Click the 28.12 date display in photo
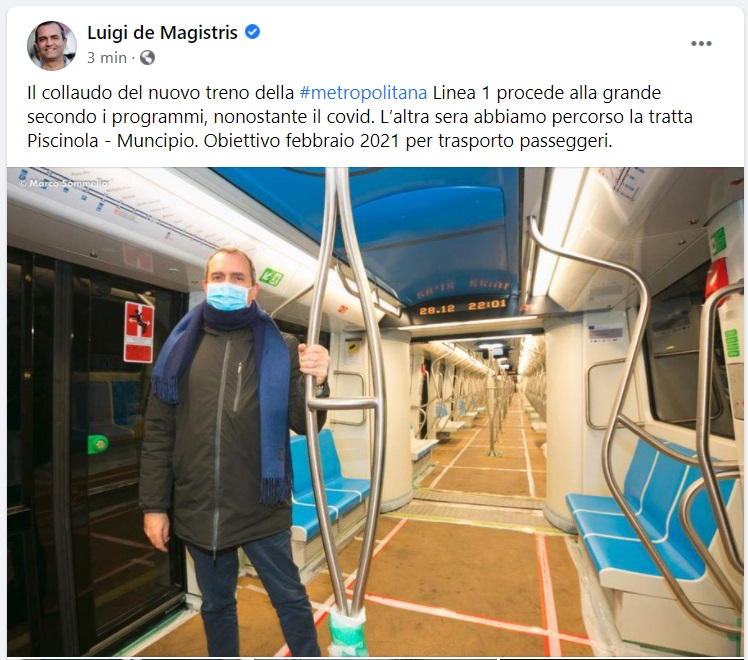Screen dimensions: 748x660 437,310
